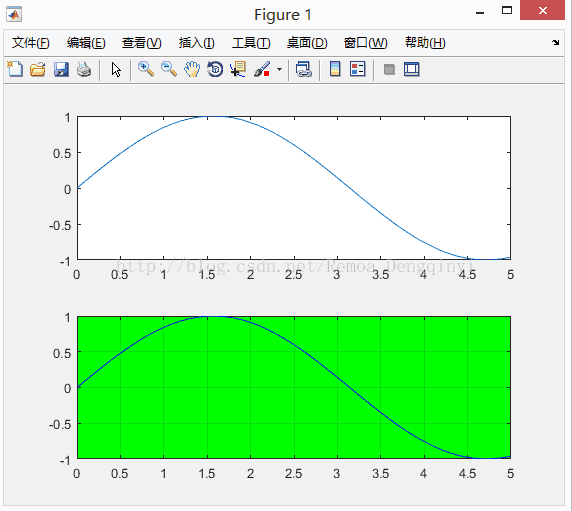Open the 工具(T) menu
The width and height of the screenshot is (572, 511).
click(x=251, y=43)
